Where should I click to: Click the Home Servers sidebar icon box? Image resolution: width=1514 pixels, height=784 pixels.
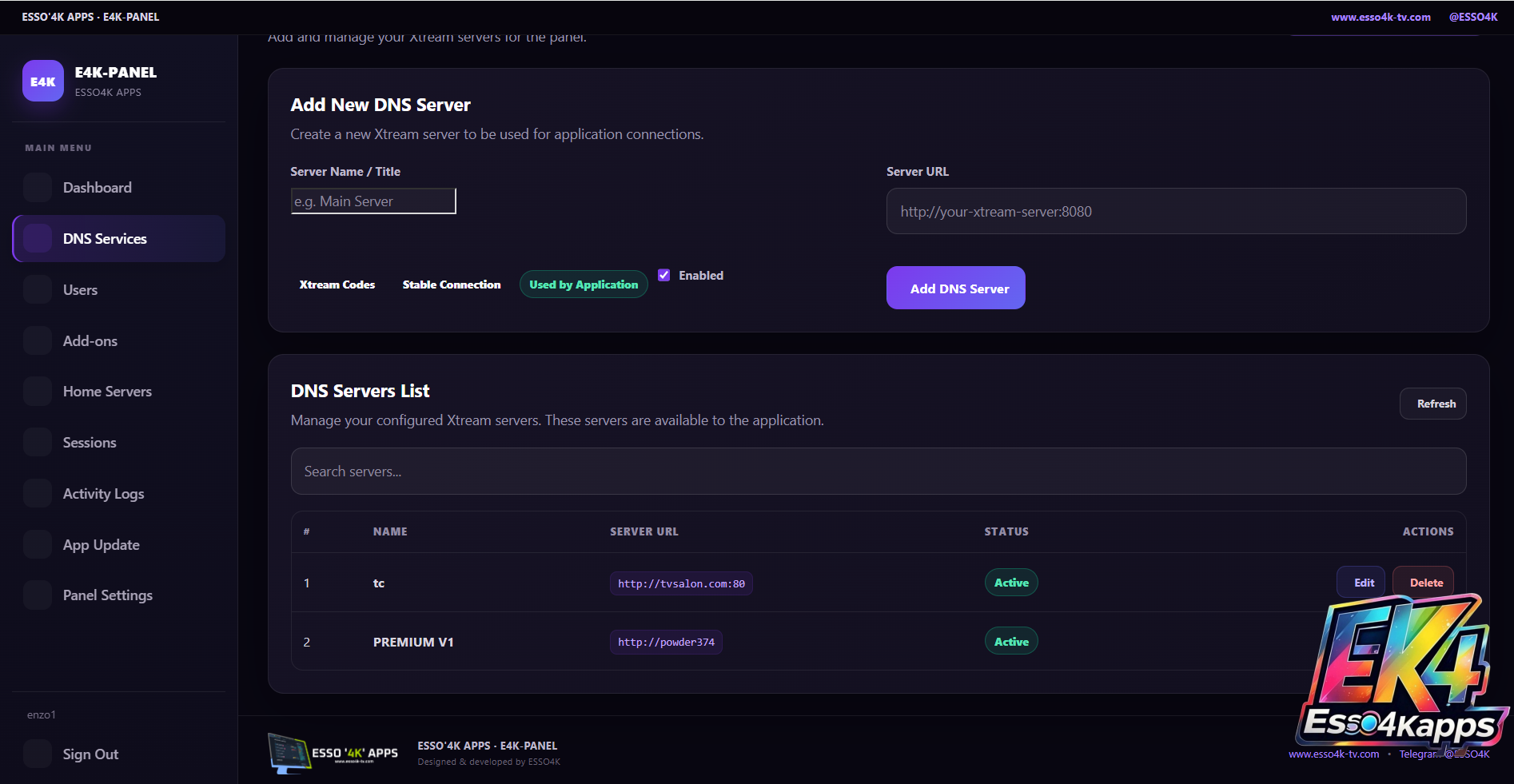pos(38,391)
